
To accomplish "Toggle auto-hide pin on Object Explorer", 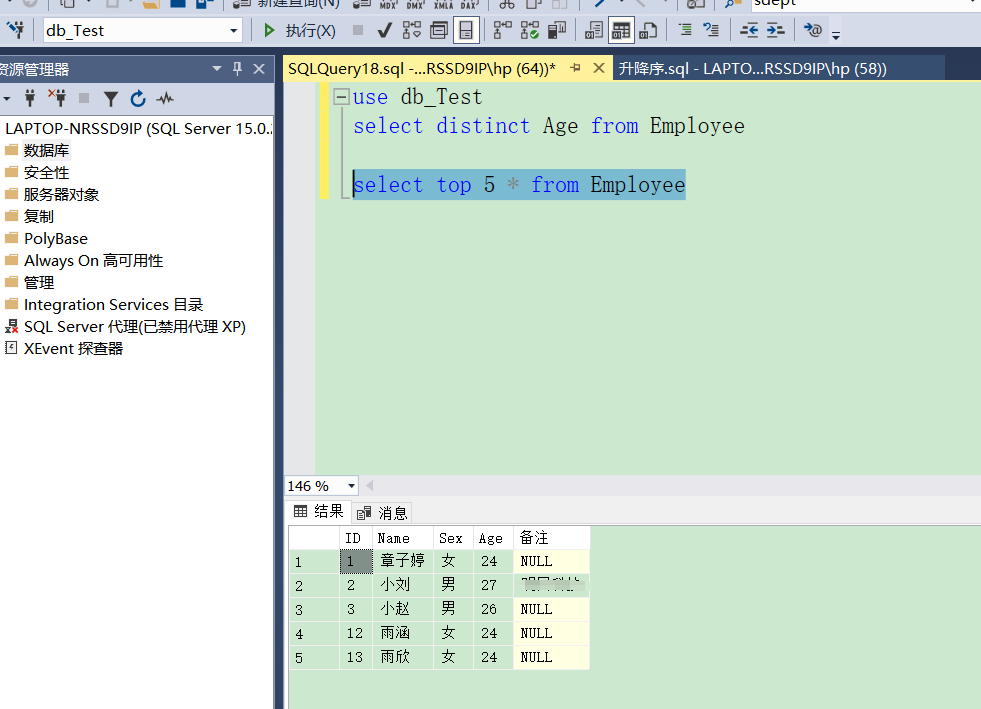I will click(x=237, y=68).
